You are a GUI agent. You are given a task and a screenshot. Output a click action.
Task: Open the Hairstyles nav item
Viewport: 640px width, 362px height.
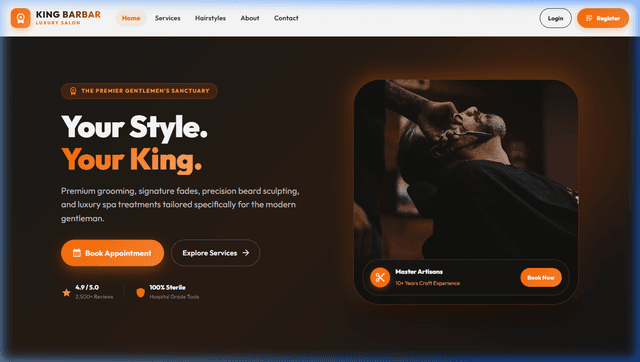point(210,18)
